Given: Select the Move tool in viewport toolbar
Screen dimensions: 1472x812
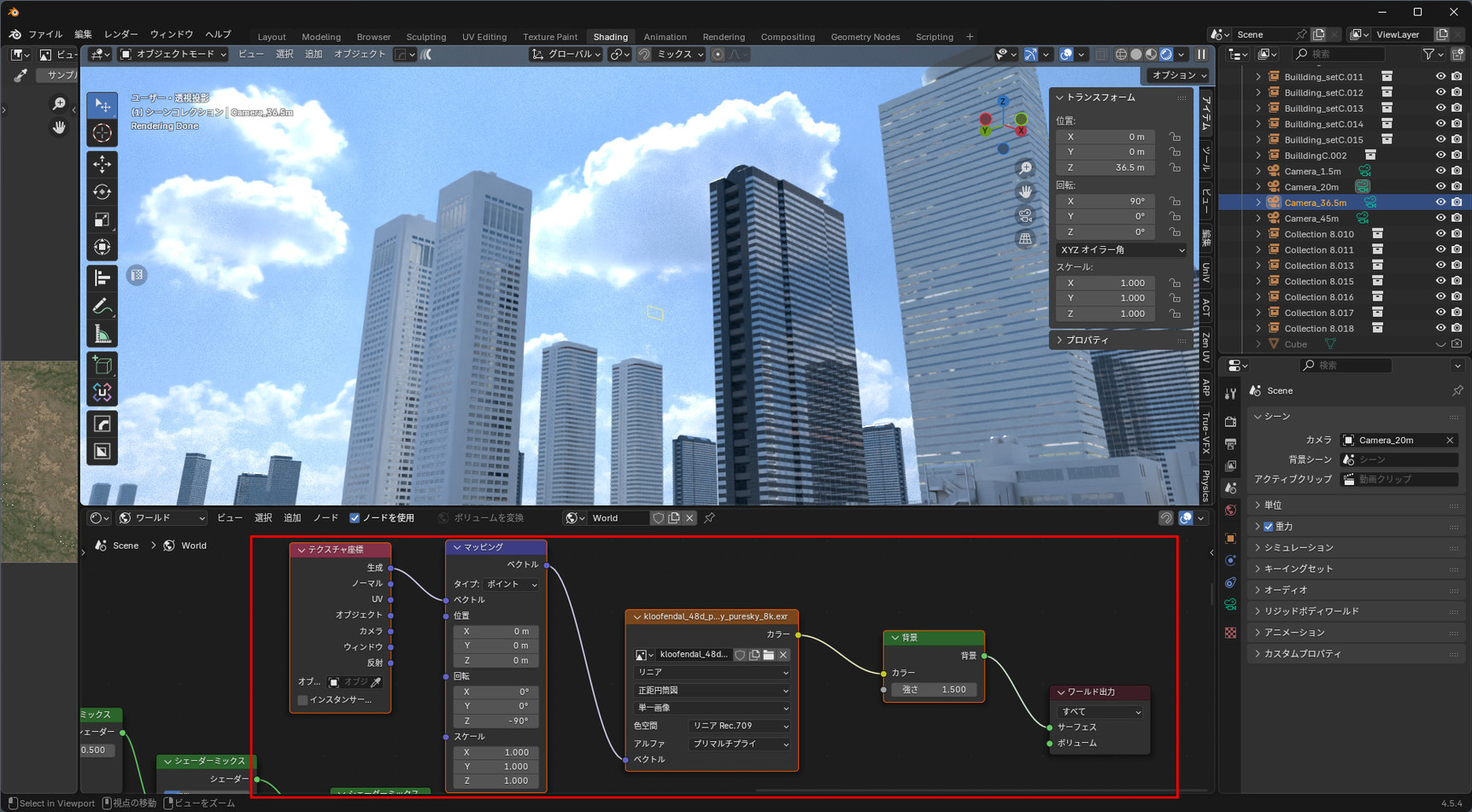Looking at the screenshot, I should click(x=103, y=164).
